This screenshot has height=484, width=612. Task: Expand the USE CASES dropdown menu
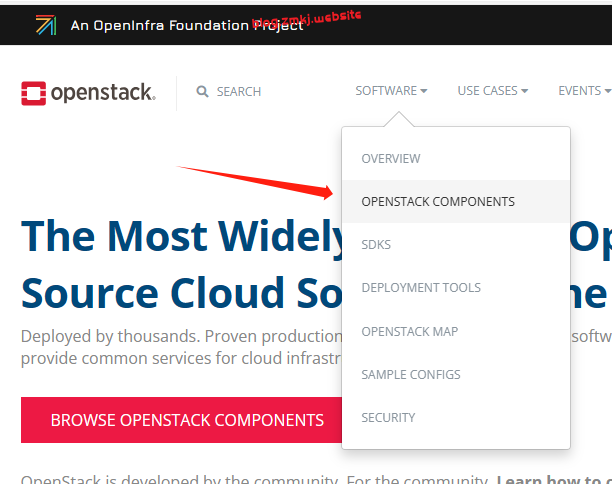[493, 91]
